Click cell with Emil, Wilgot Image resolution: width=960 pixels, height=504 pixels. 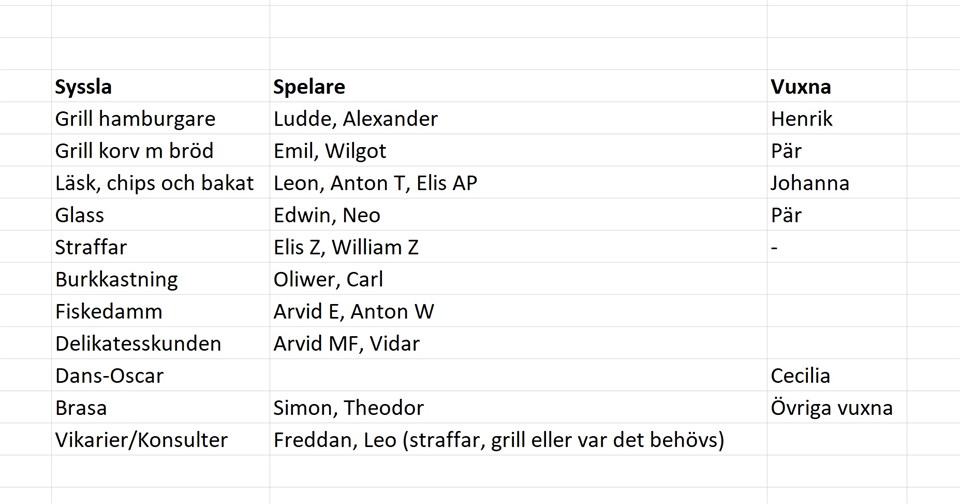[330, 151]
